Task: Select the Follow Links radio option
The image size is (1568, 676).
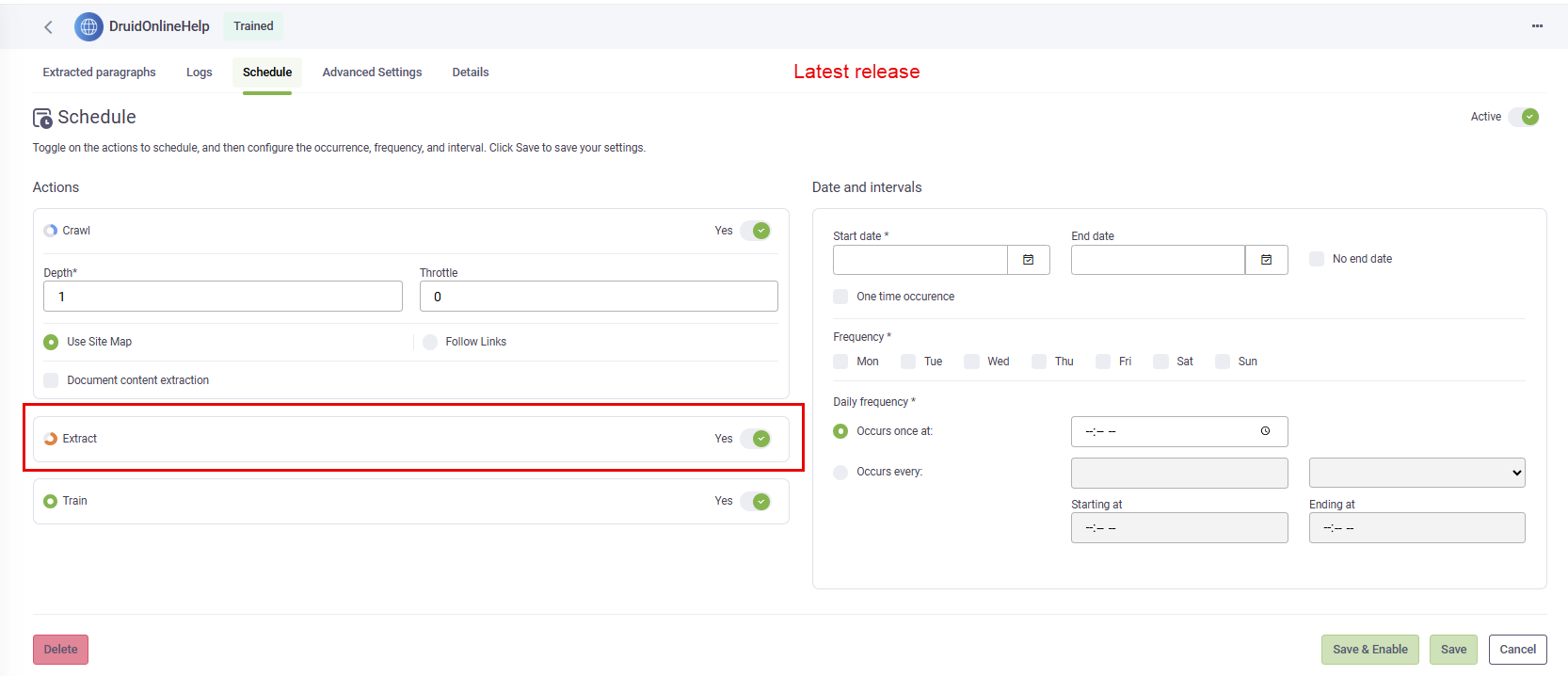Action: point(430,342)
